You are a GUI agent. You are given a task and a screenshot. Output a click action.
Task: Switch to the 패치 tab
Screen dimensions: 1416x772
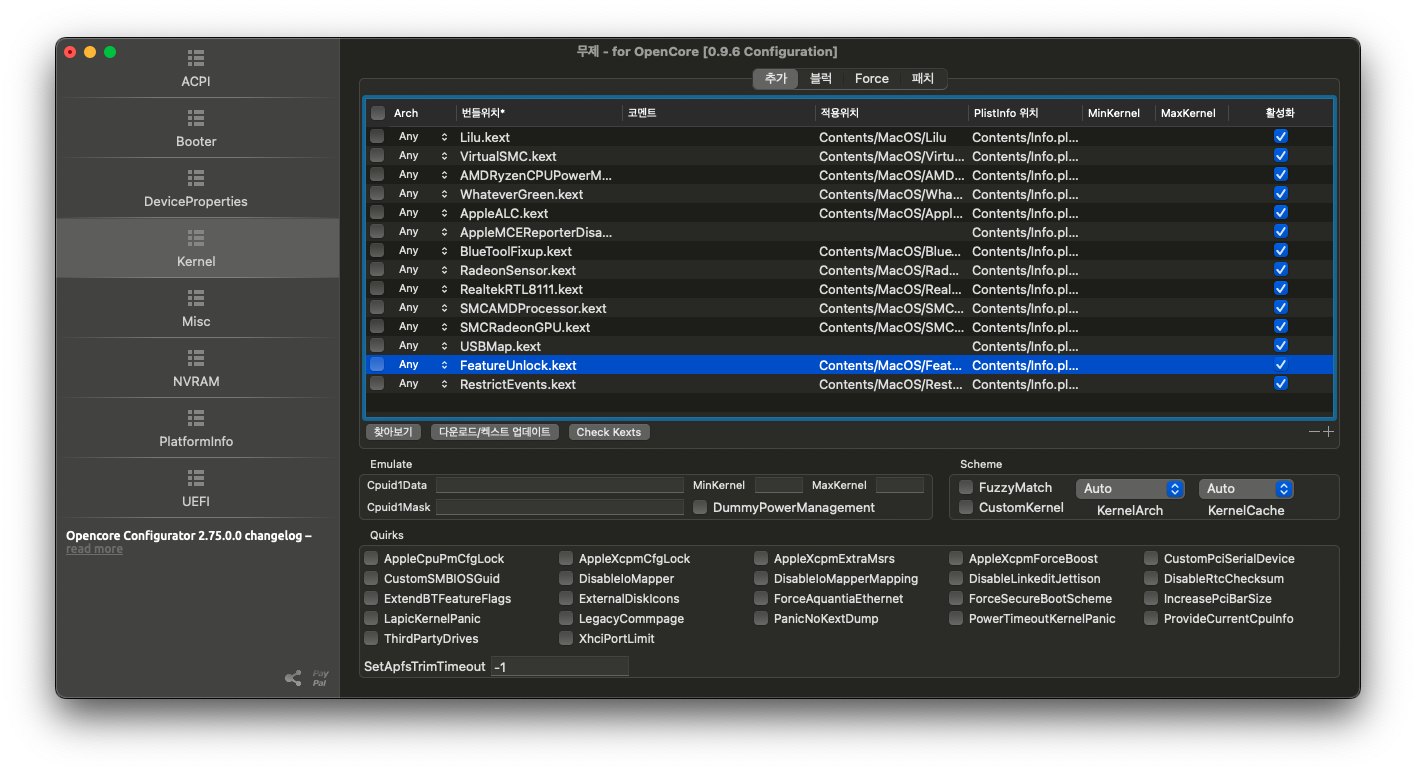pos(922,78)
